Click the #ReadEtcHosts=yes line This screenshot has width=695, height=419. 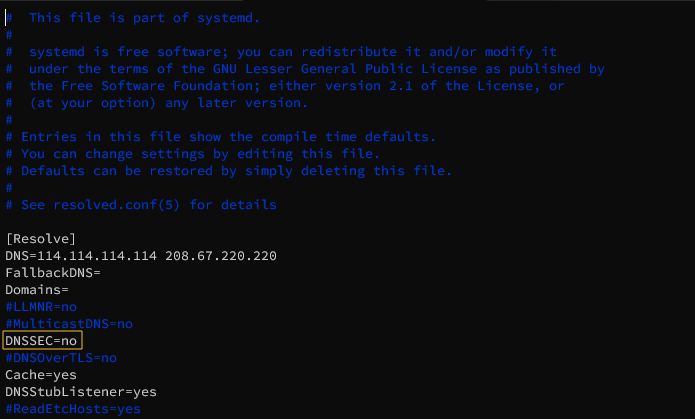(73, 409)
